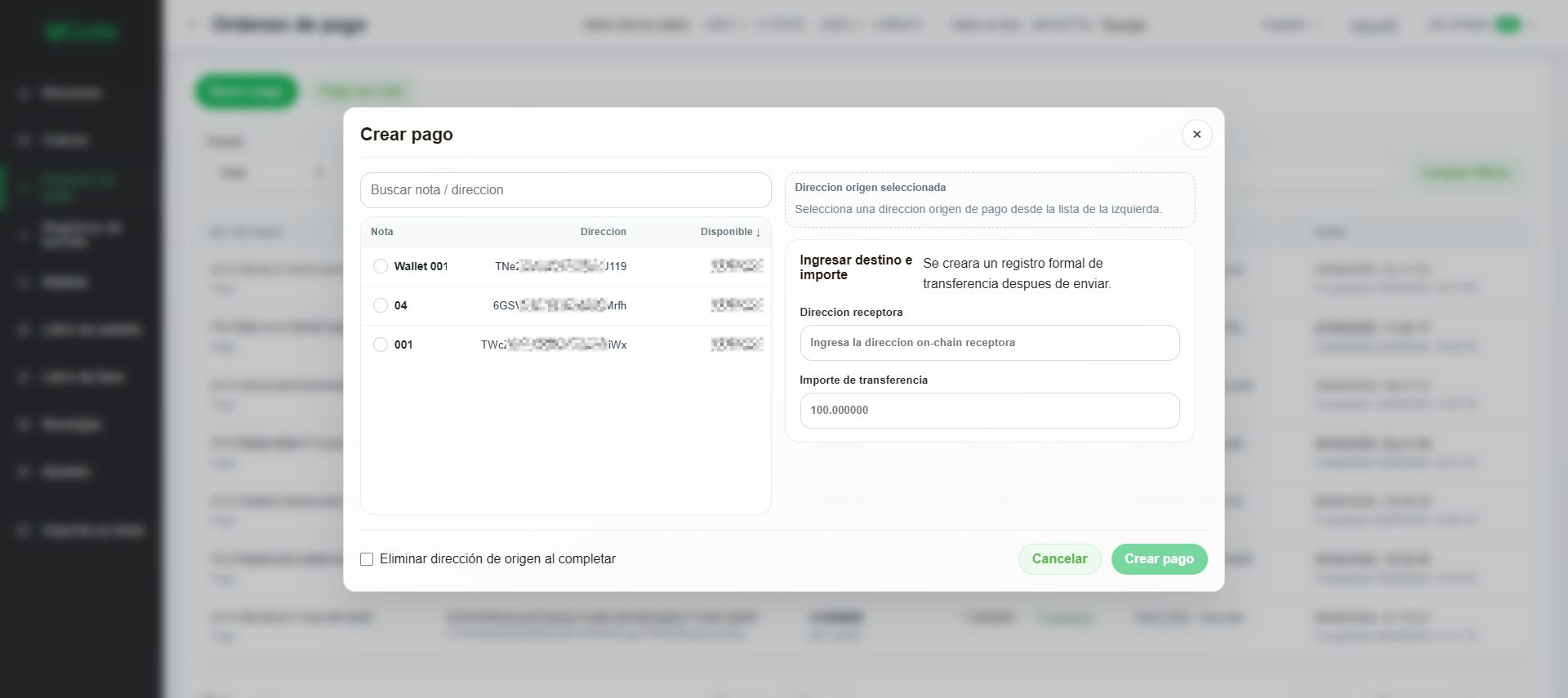The width and height of the screenshot is (1568, 698).
Task: Click the Nota column header
Action: pyautogui.click(x=381, y=232)
